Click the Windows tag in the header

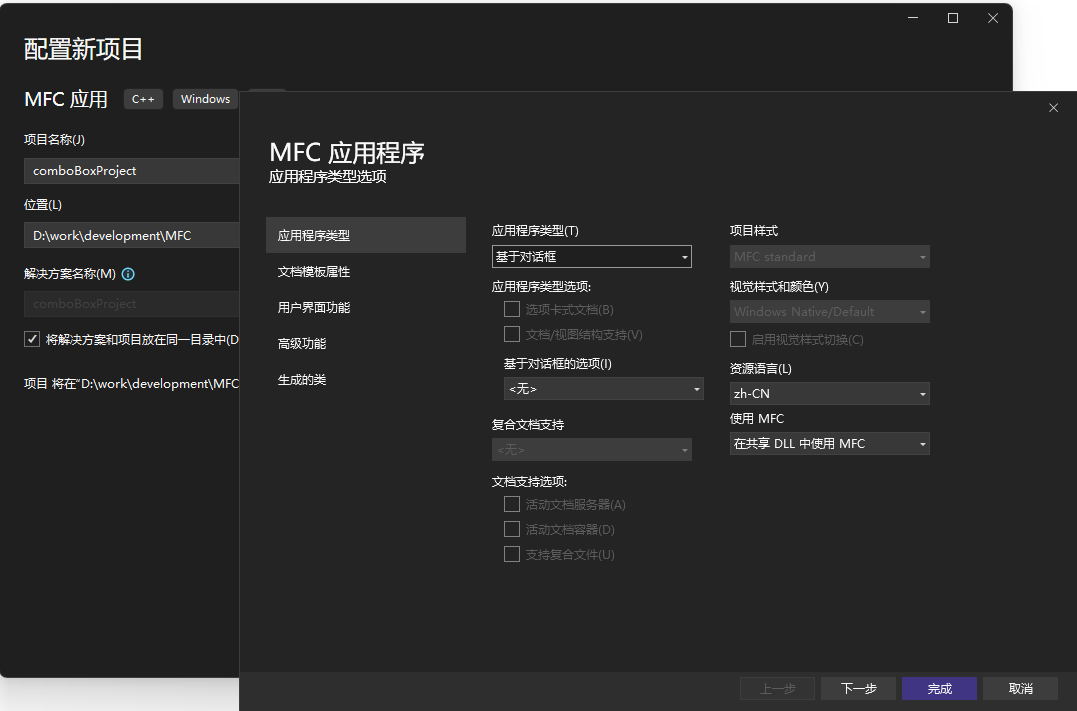point(205,99)
